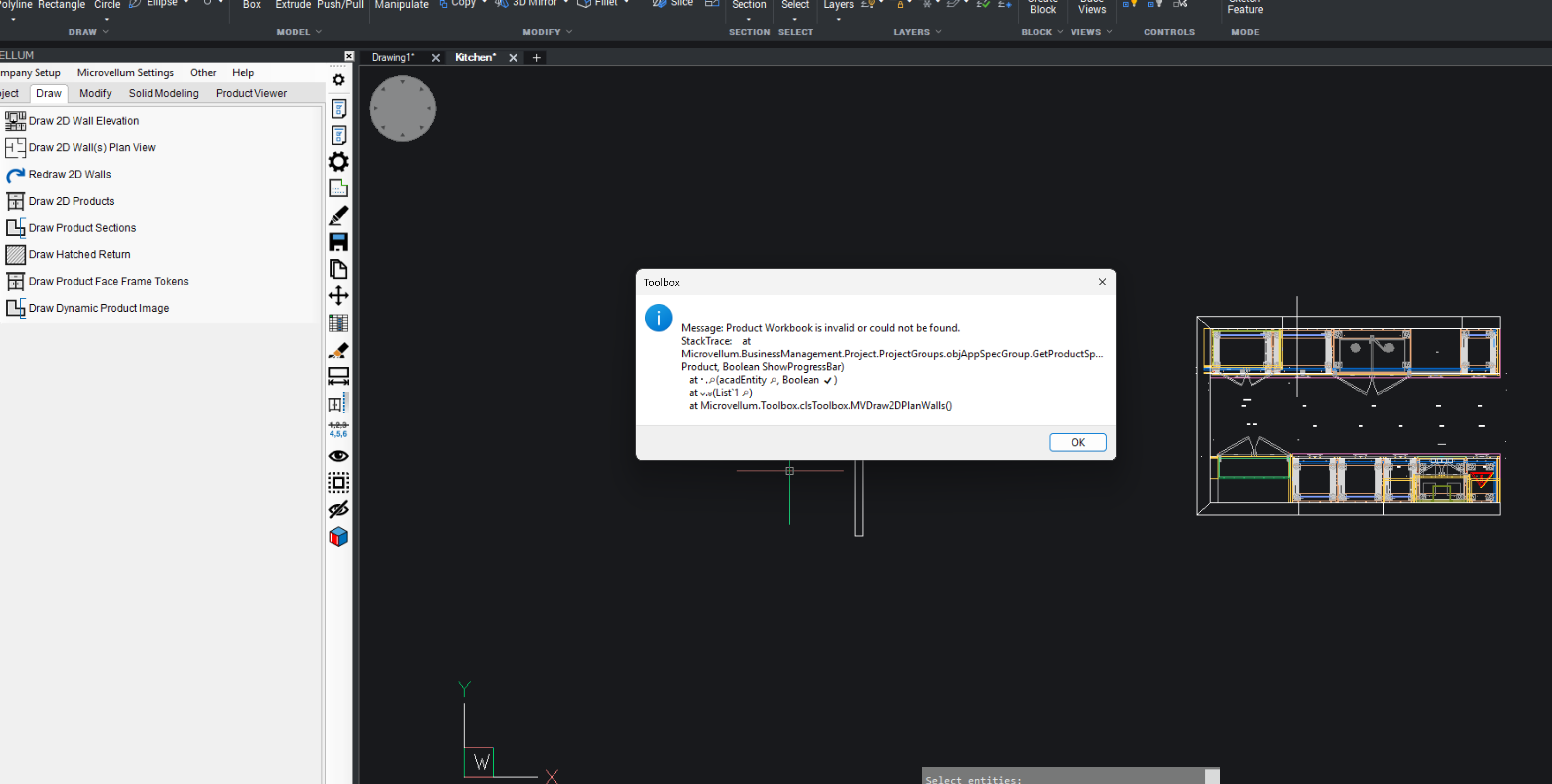Image resolution: width=1552 pixels, height=784 pixels.
Task: Click the dimension width measurement icon
Action: [338, 376]
